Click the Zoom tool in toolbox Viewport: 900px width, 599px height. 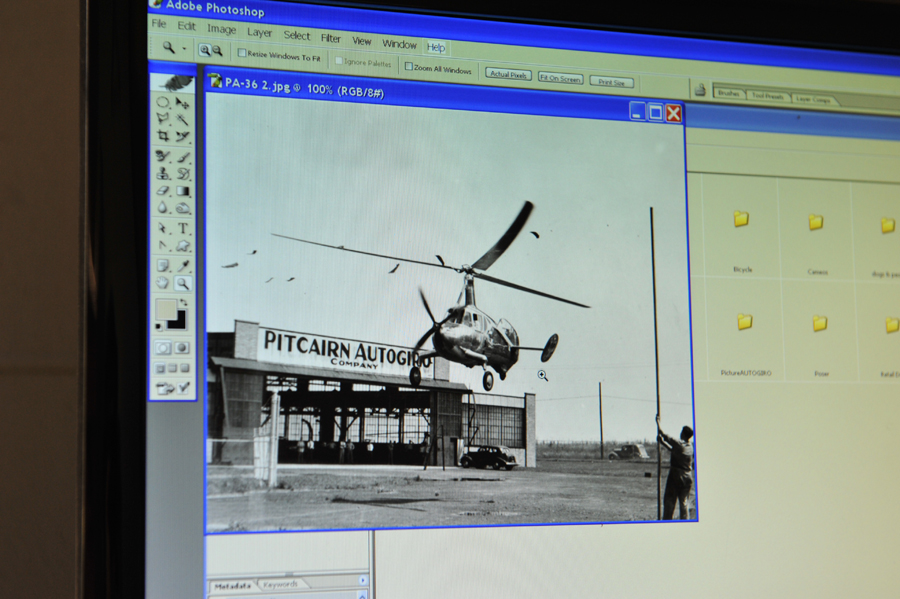coord(183,284)
